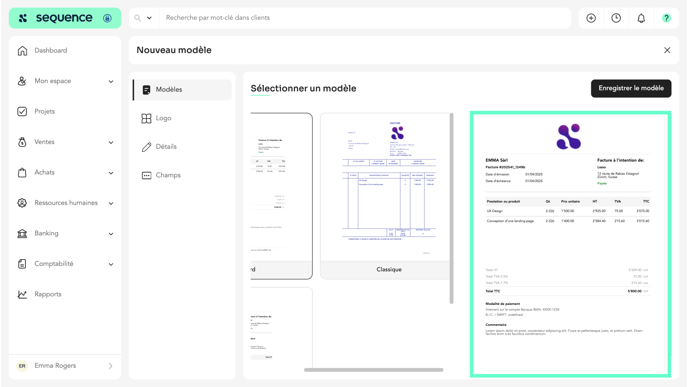Open the search filter dropdown arrow

149,18
